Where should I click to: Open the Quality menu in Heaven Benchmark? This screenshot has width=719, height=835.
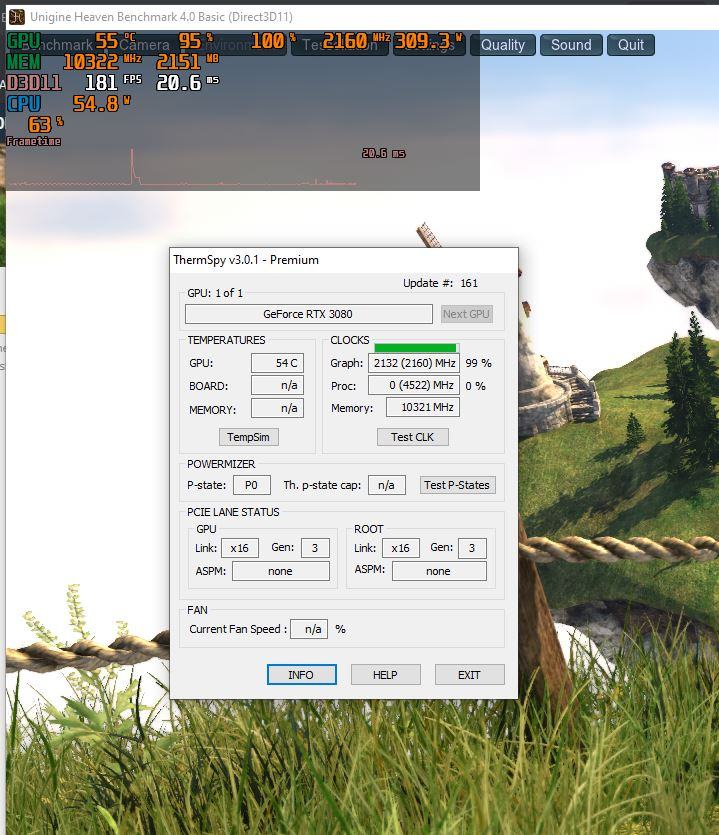click(503, 45)
